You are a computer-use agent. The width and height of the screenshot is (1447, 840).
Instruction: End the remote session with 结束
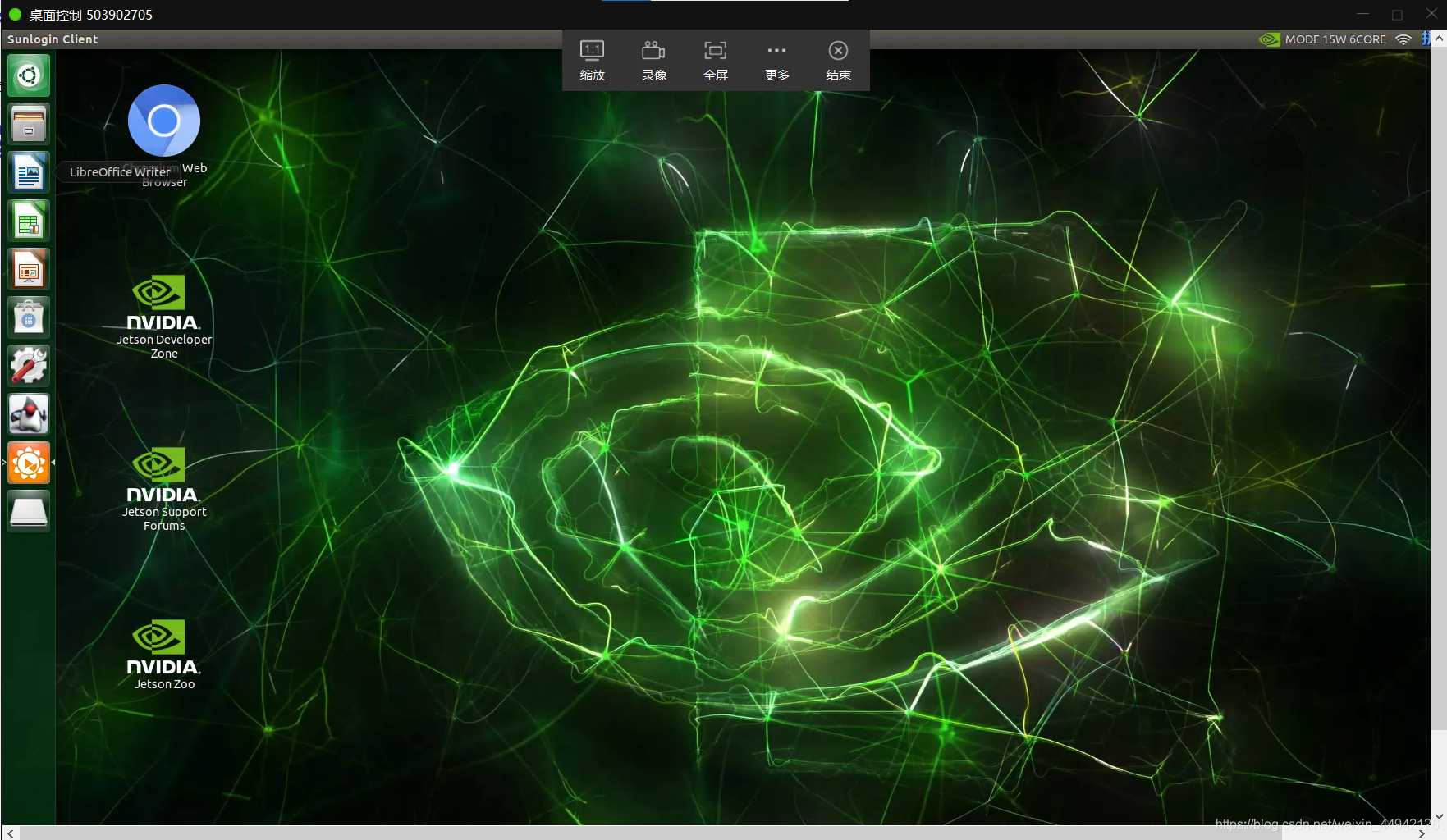[839, 61]
